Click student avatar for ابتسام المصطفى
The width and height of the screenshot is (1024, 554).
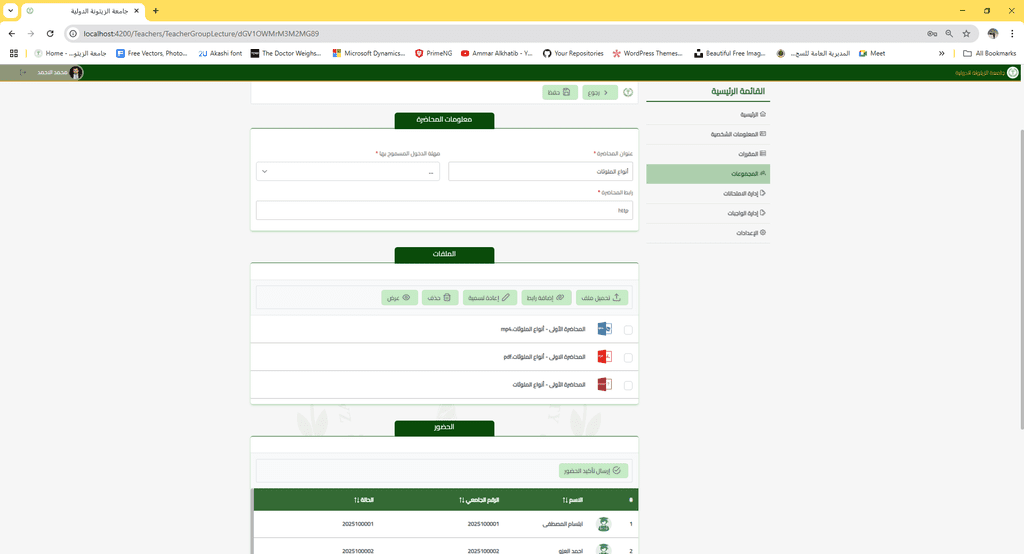click(x=603, y=524)
